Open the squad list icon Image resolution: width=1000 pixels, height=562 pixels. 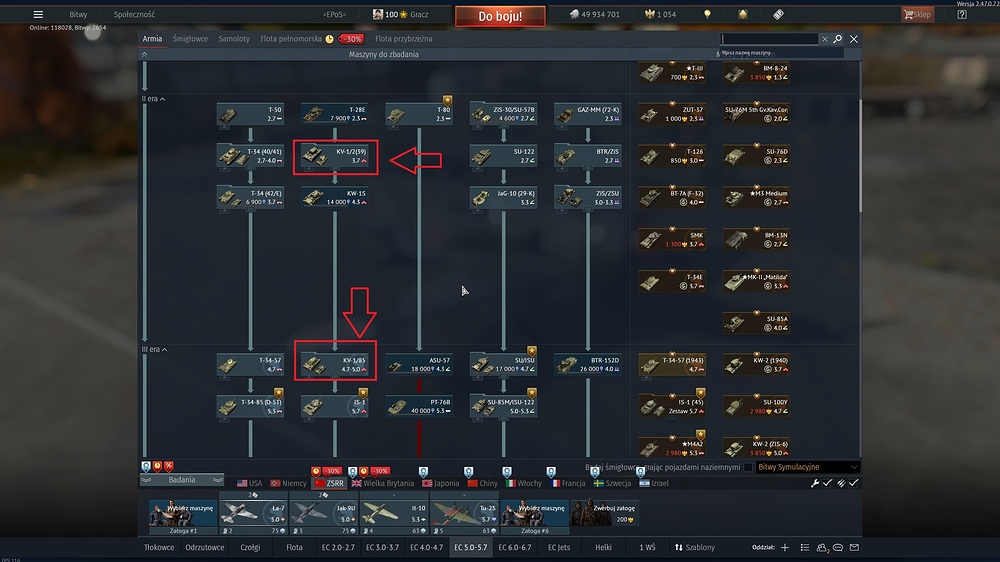[805, 547]
